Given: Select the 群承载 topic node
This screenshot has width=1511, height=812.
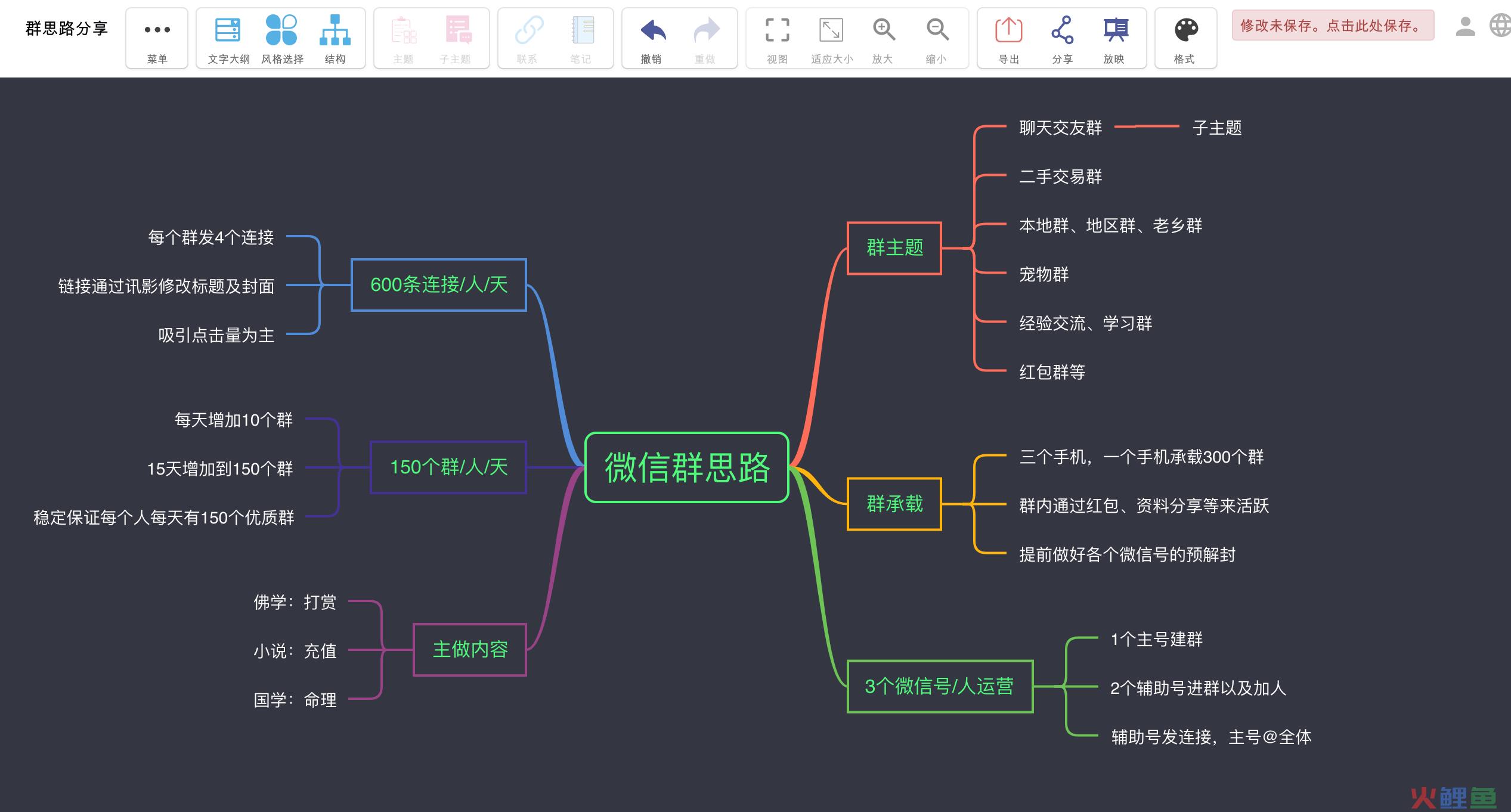Looking at the screenshot, I should (x=894, y=504).
